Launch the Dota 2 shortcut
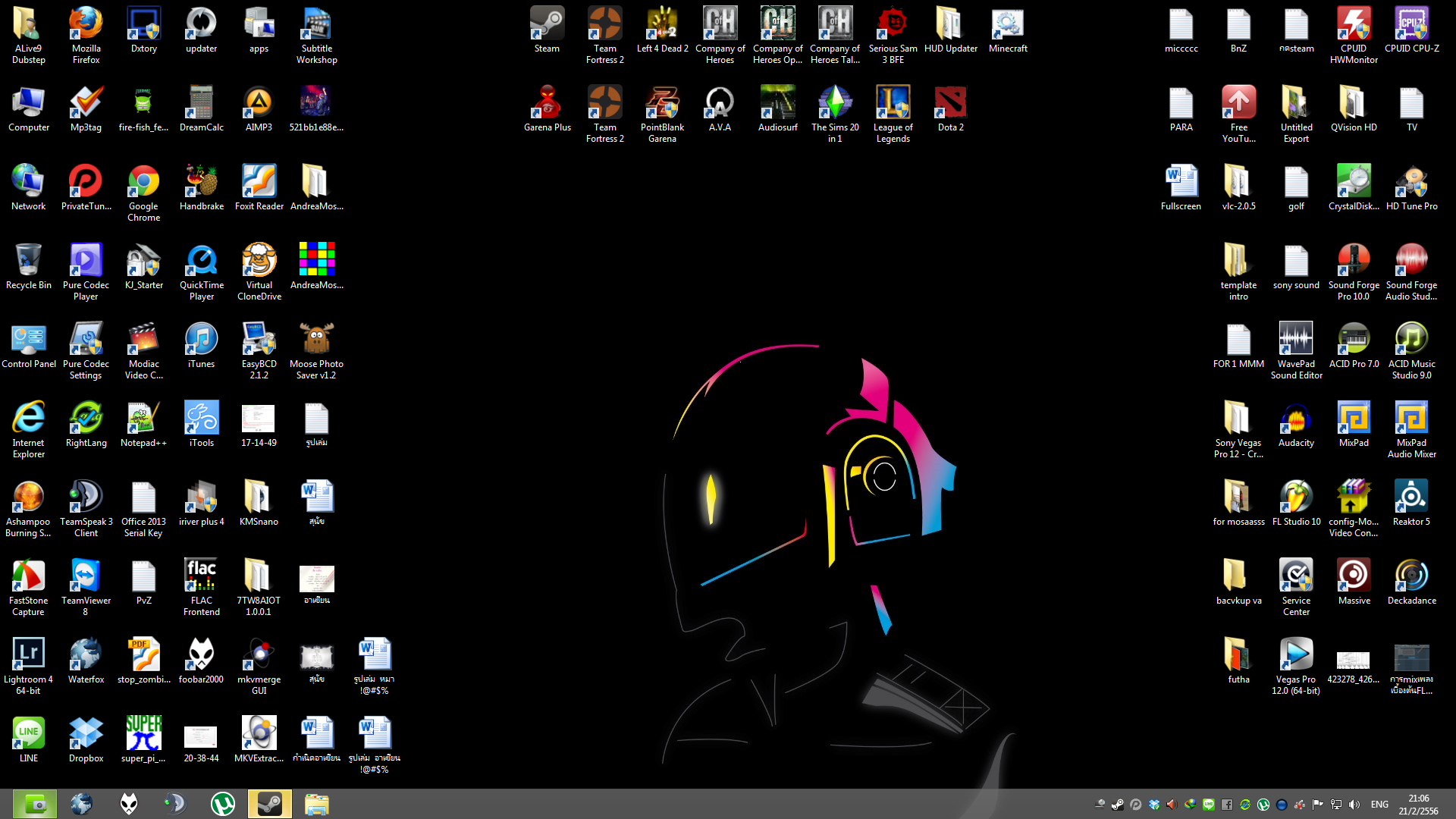Screen dimensions: 1456x819 [x=950, y=106]
